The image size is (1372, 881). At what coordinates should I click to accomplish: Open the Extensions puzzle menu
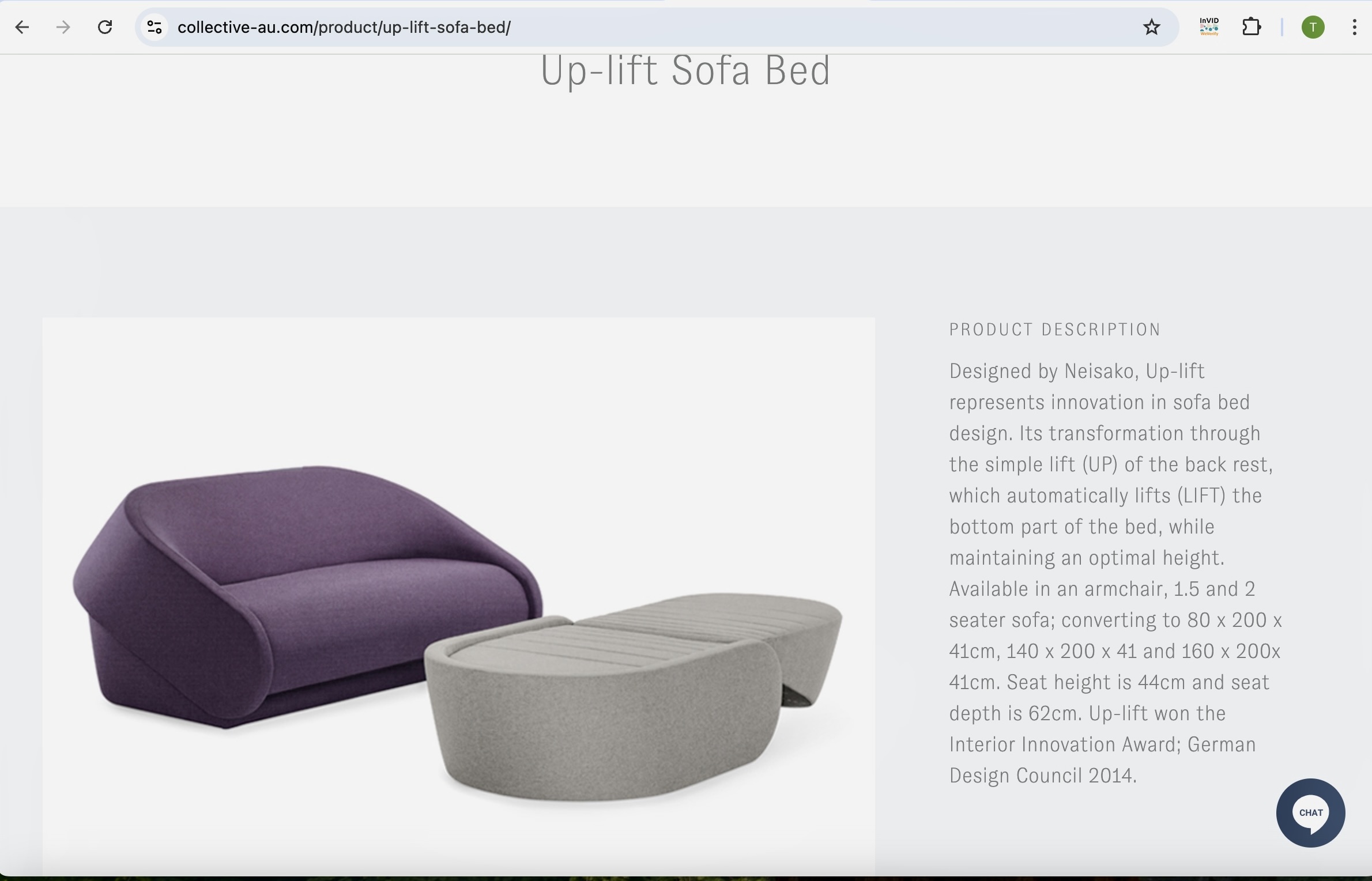pos(1252,27)
